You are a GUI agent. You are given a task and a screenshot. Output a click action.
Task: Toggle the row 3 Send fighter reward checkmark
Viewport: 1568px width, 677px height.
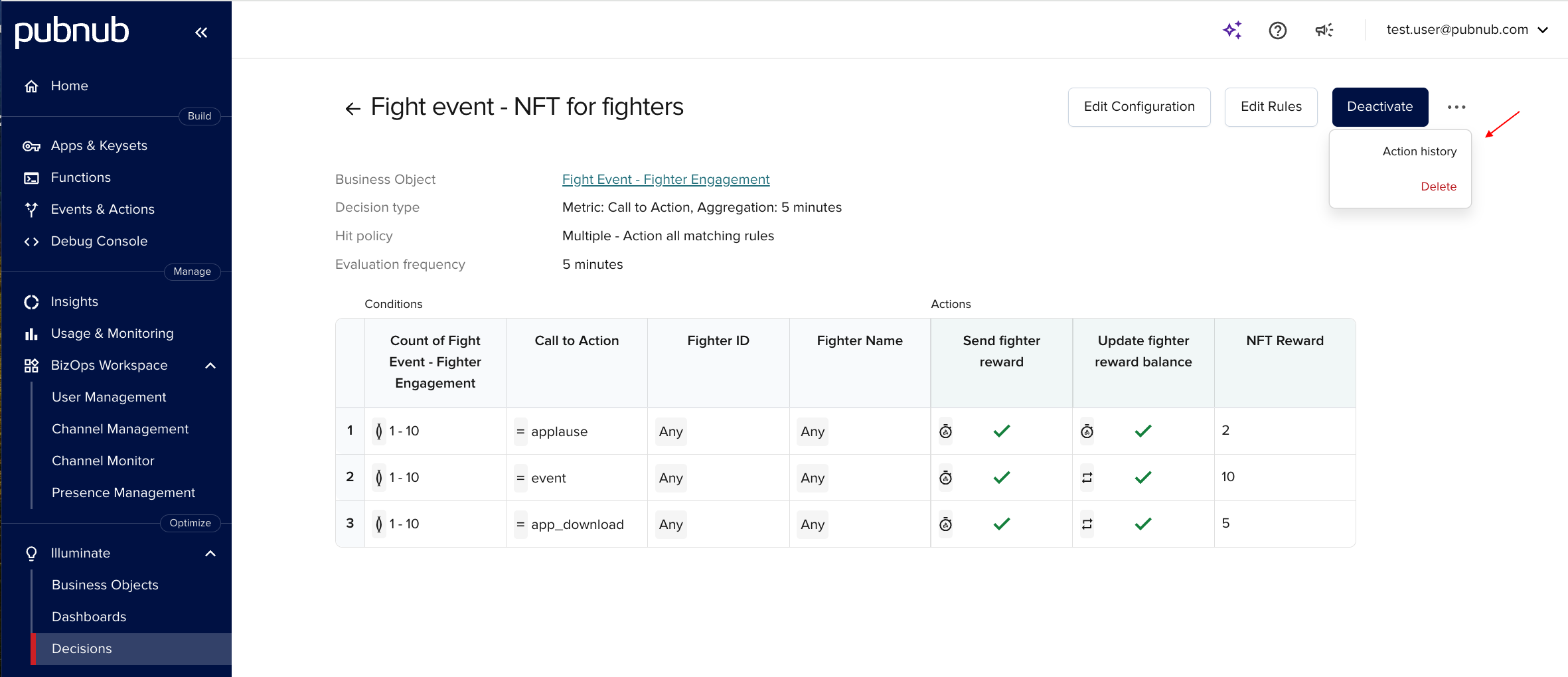pyautogui.click(x=1001, y=524)
